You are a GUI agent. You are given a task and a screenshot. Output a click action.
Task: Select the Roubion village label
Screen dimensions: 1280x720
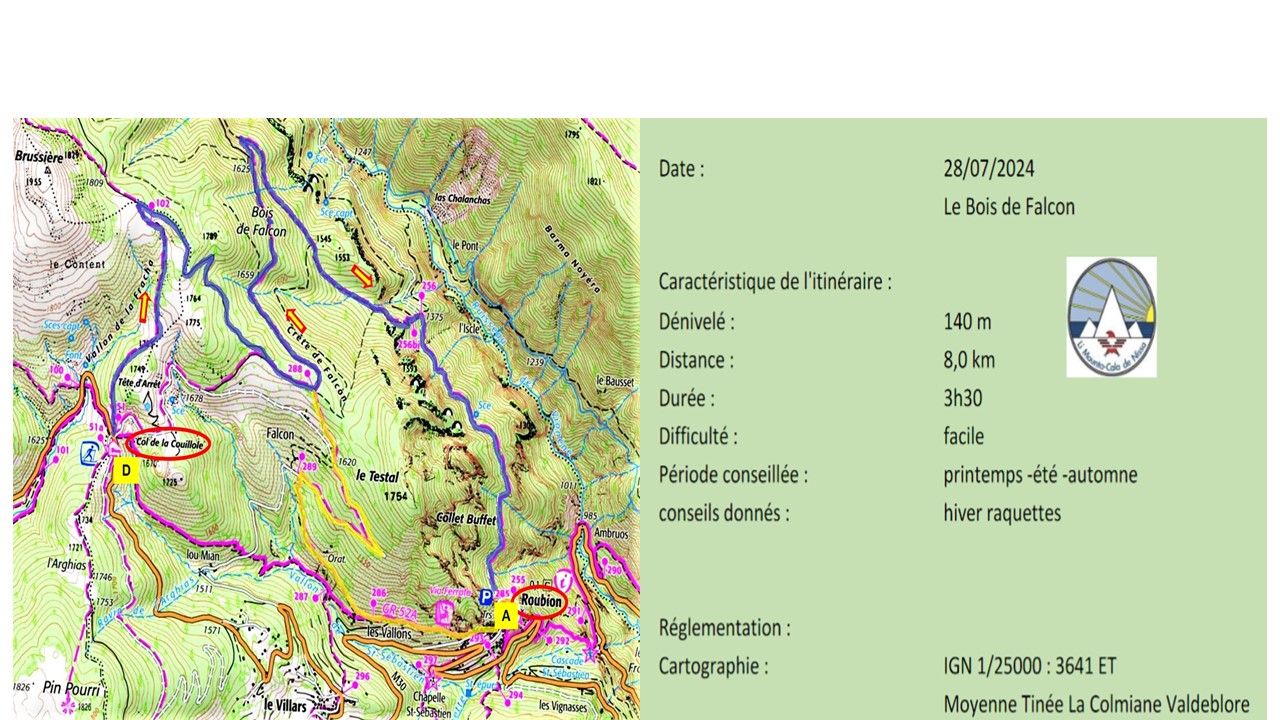tap(540, 603)
